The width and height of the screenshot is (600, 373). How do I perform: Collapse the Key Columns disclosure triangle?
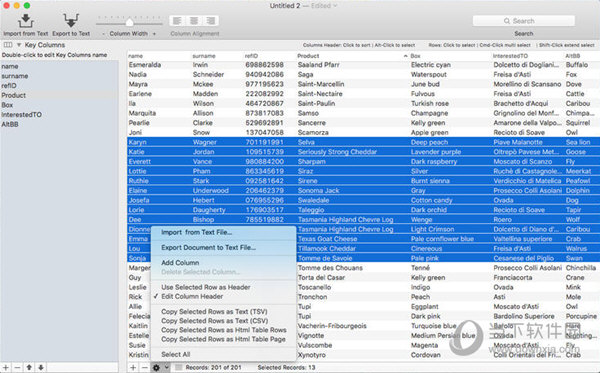pyautogui.click(x=18, y=45)
